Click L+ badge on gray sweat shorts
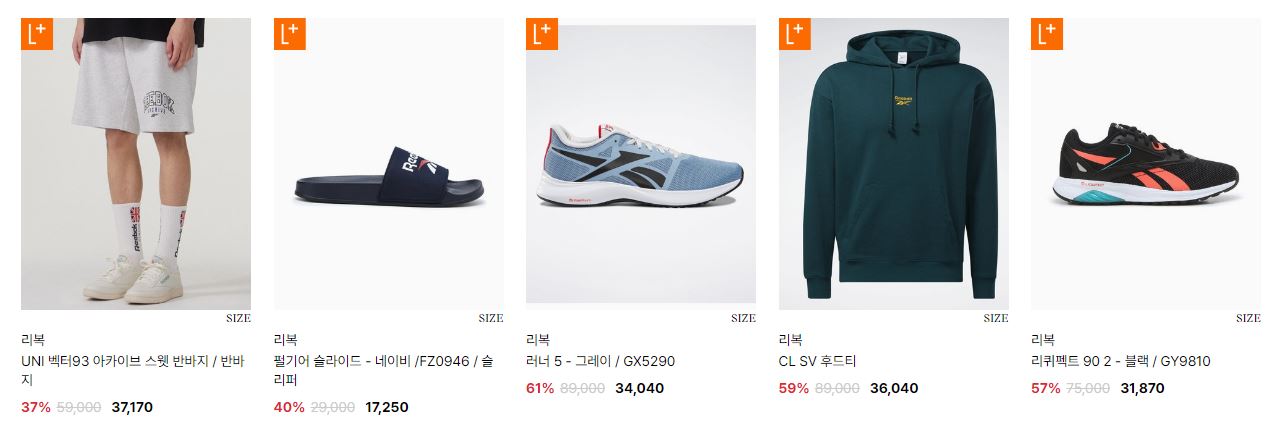The width and height of the screenshot is (1272, 444). (x=37, y=34)
